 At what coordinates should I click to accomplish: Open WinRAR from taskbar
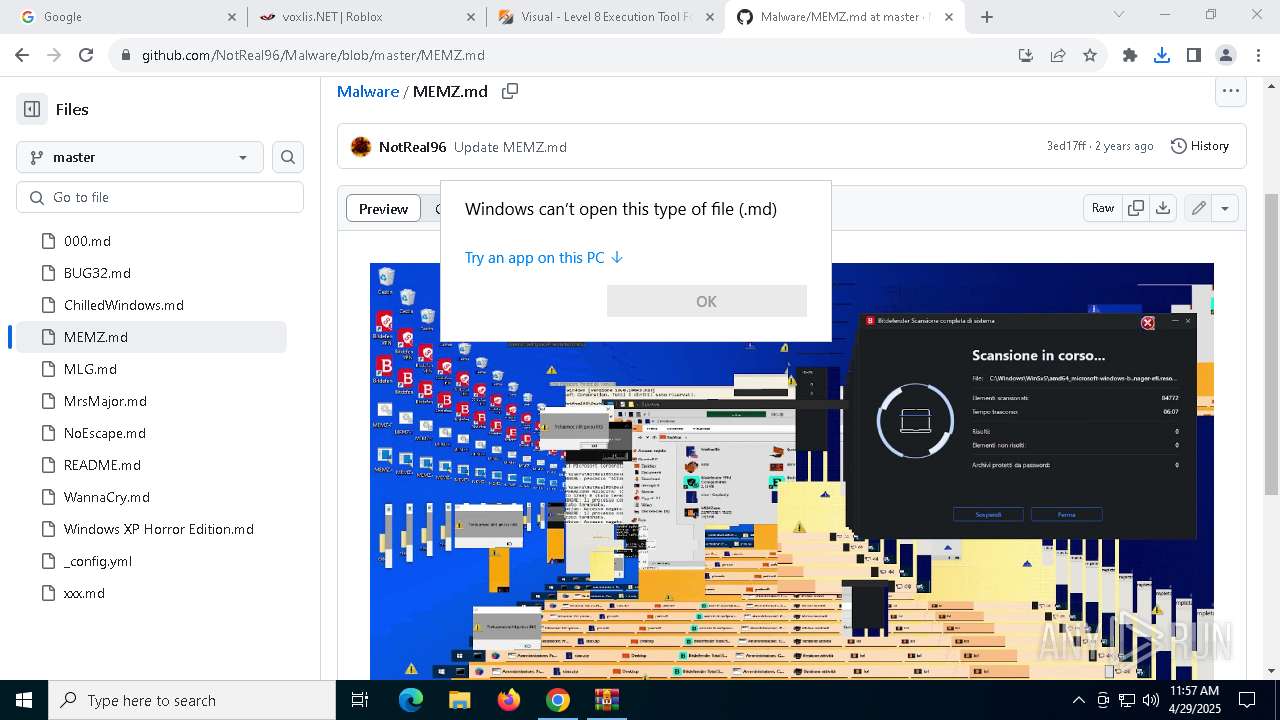click(x=606, y=700)
